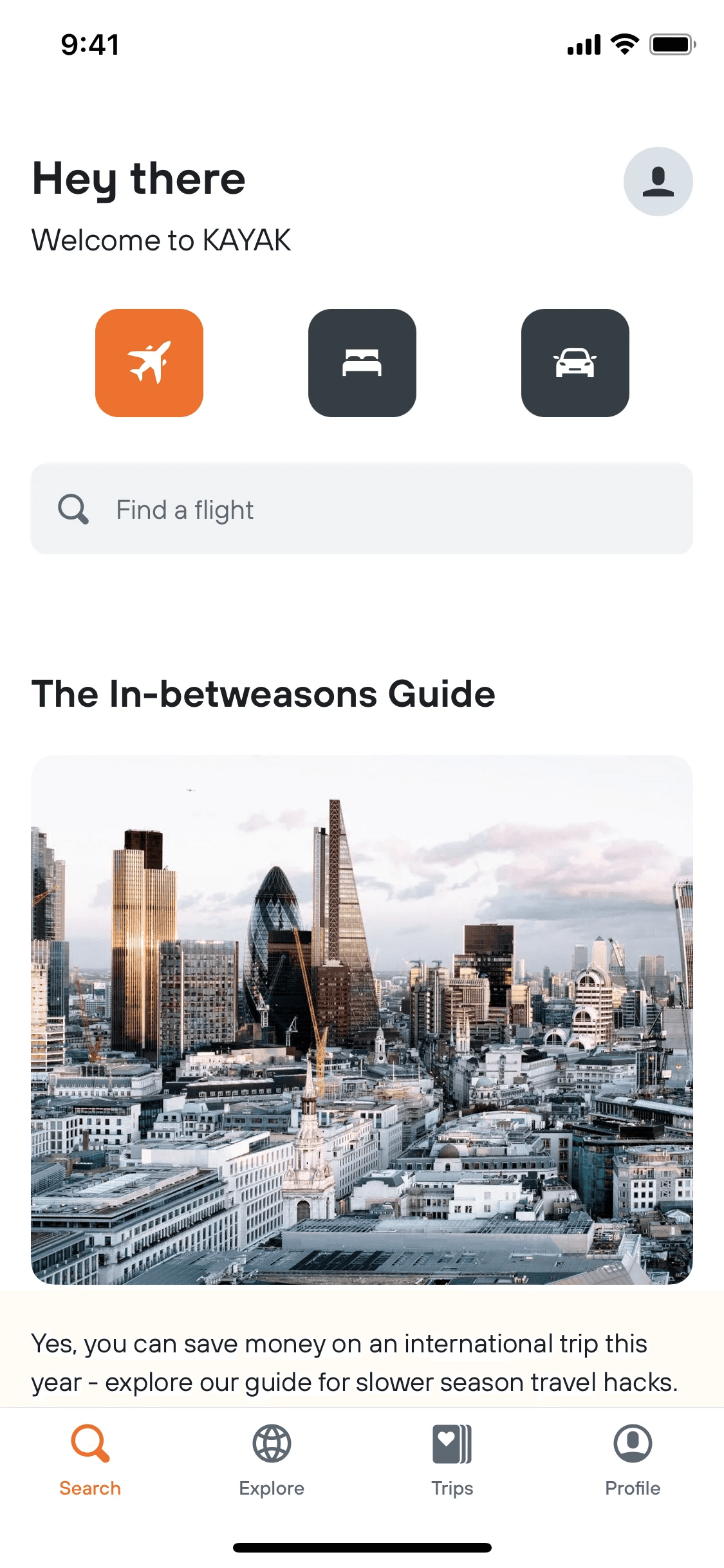Open The In-betweasons Guide heading
Image resolution: width=724 pixels, height=1568 pixels.
click(263, 694)
